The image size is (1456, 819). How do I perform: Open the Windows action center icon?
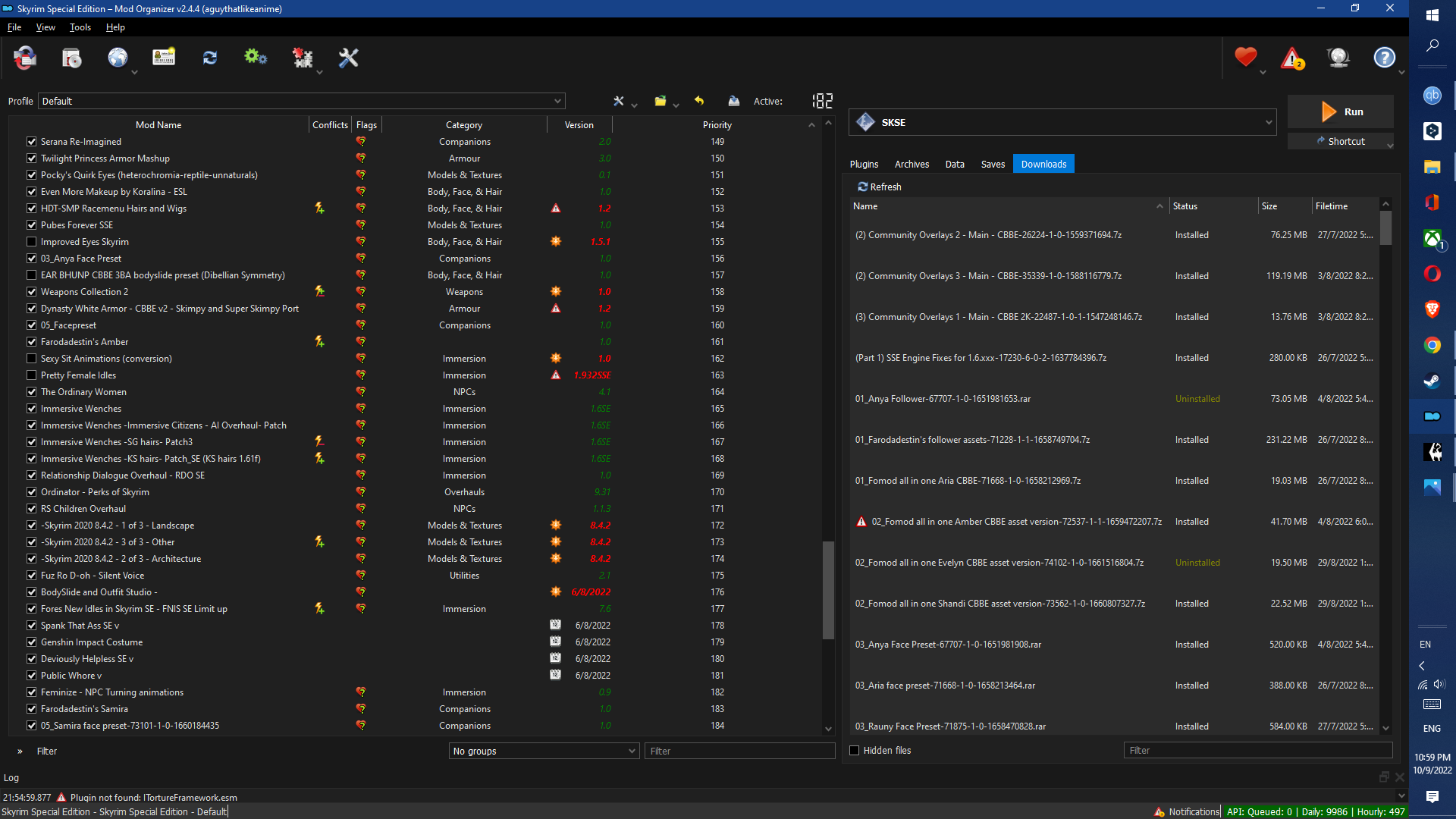tap(1432, 796)
